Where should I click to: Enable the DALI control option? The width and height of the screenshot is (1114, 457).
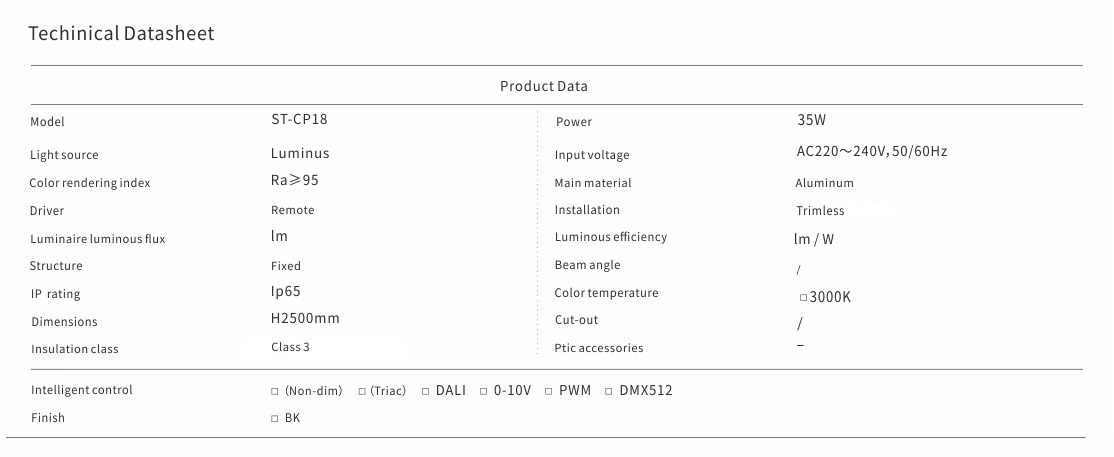(x=425, y=391)
